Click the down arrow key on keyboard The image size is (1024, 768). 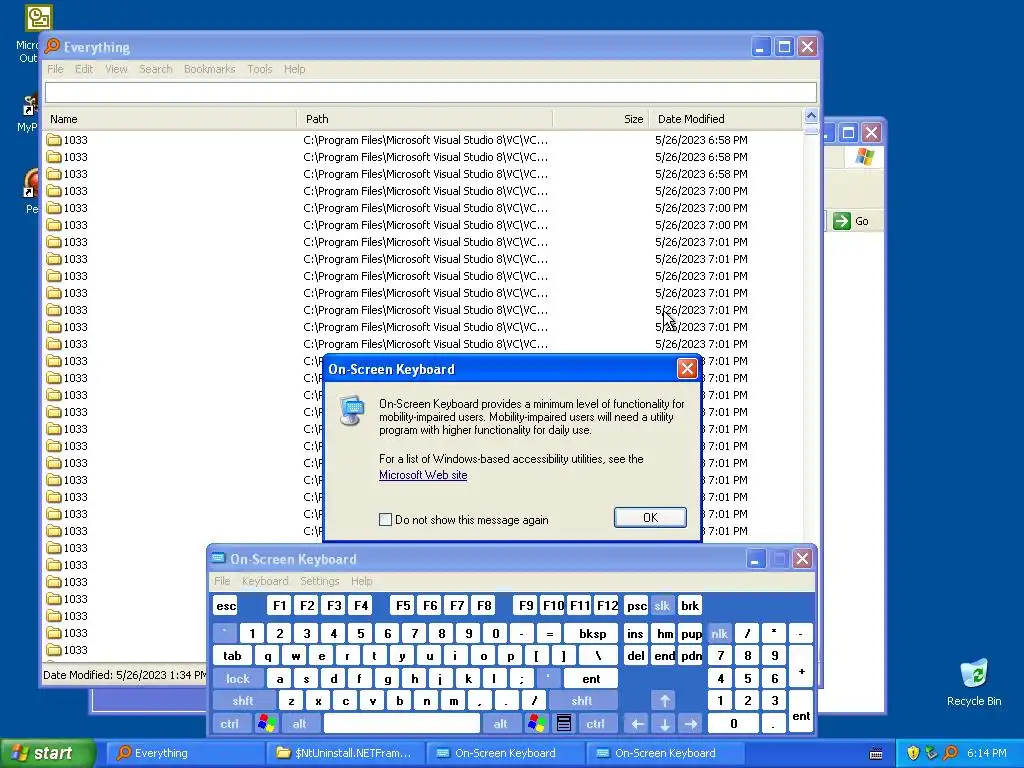tap(664, 724)
